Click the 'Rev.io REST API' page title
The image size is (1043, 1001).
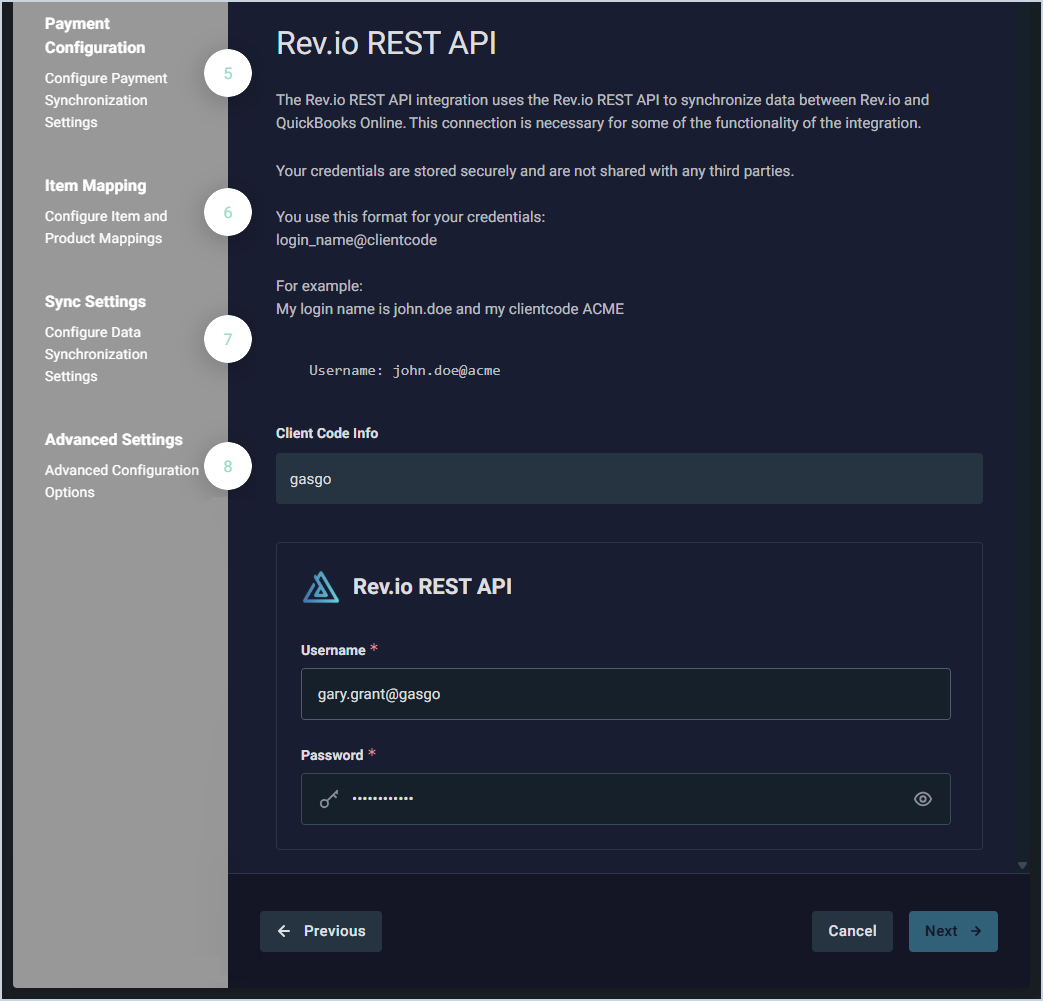[x=386, y=43]
